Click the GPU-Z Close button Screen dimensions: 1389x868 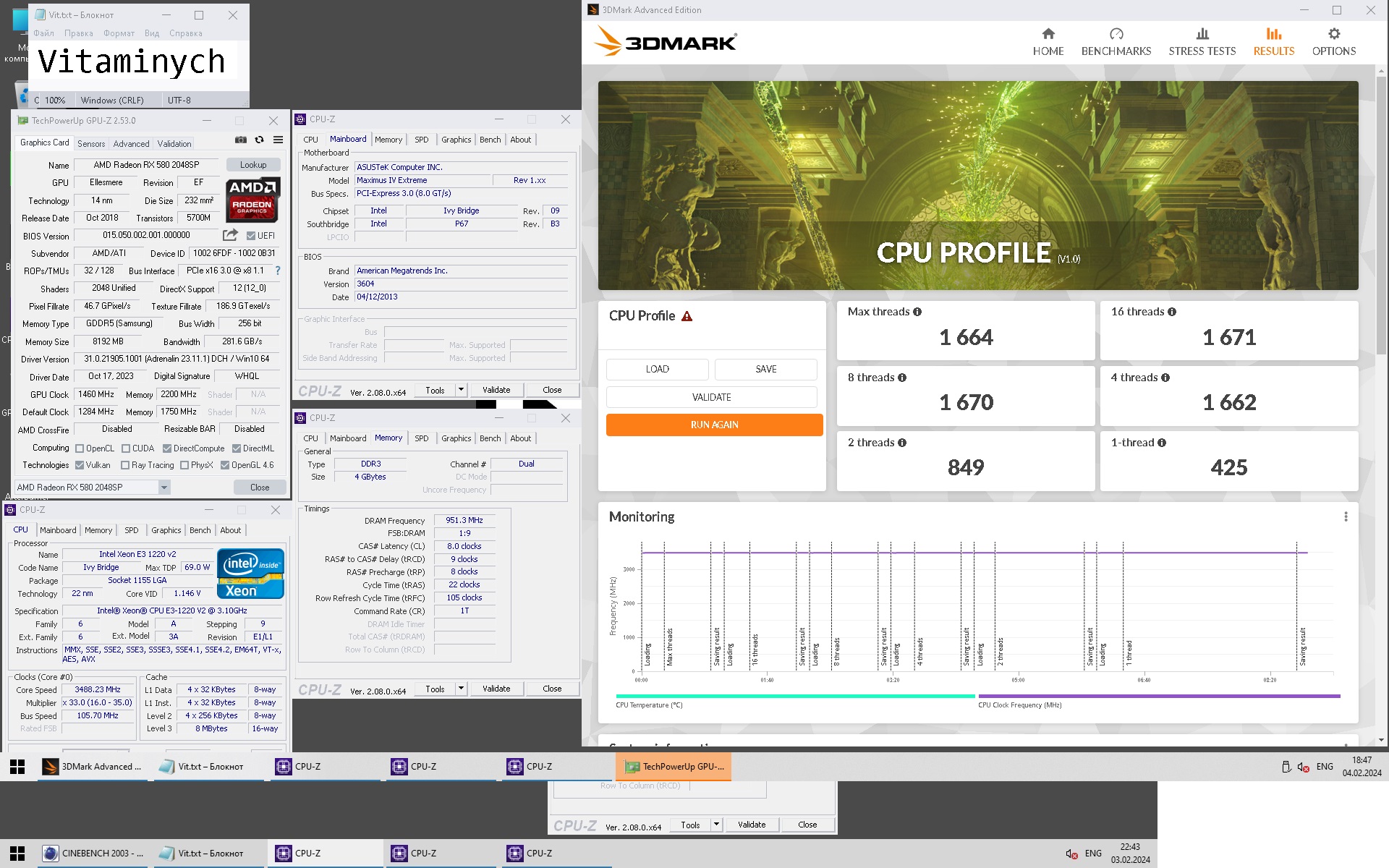(x=260, y=488)
